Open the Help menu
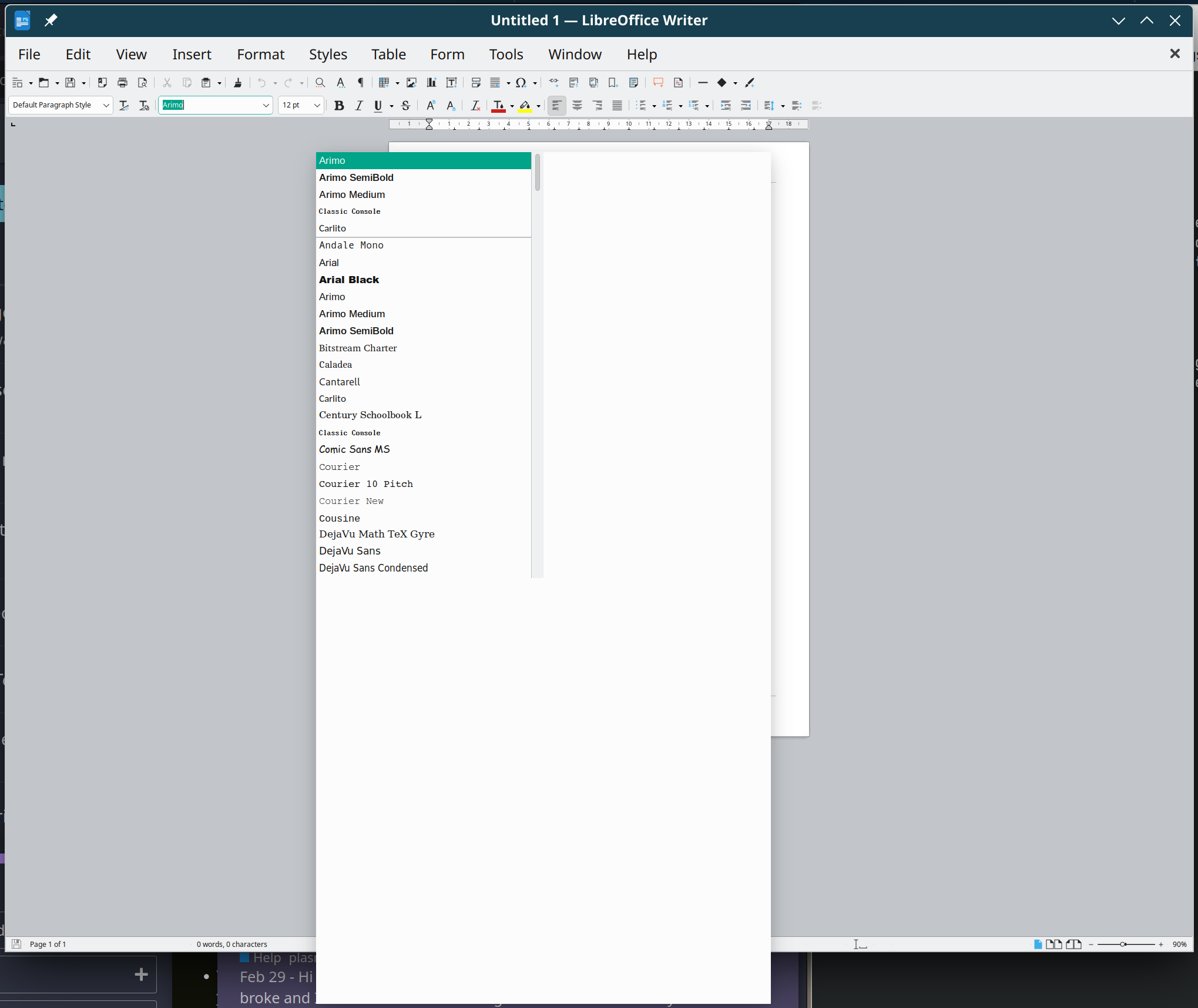 tap(642, 54)
